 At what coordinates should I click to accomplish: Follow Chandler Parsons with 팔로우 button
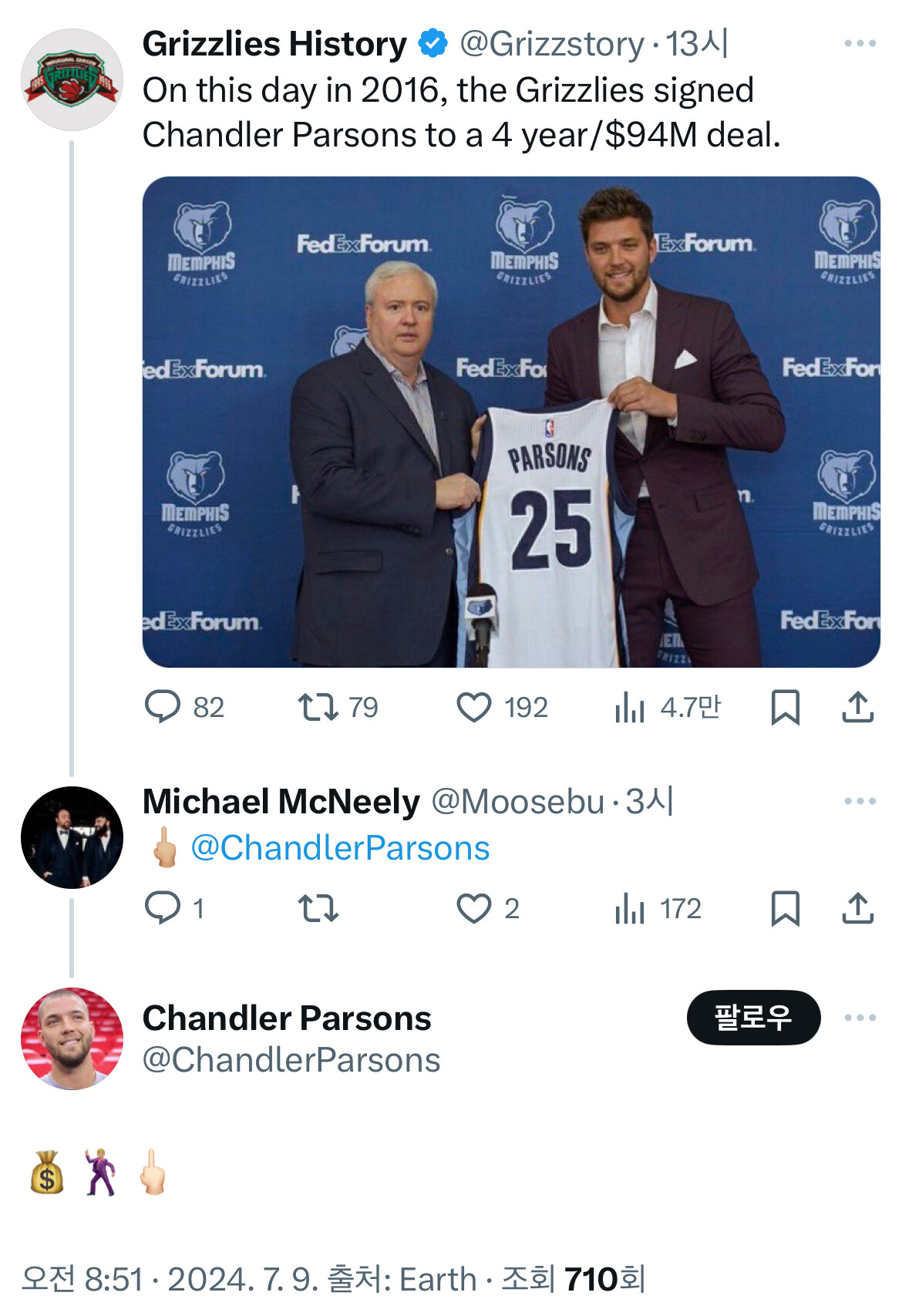tap(753, 1018)
